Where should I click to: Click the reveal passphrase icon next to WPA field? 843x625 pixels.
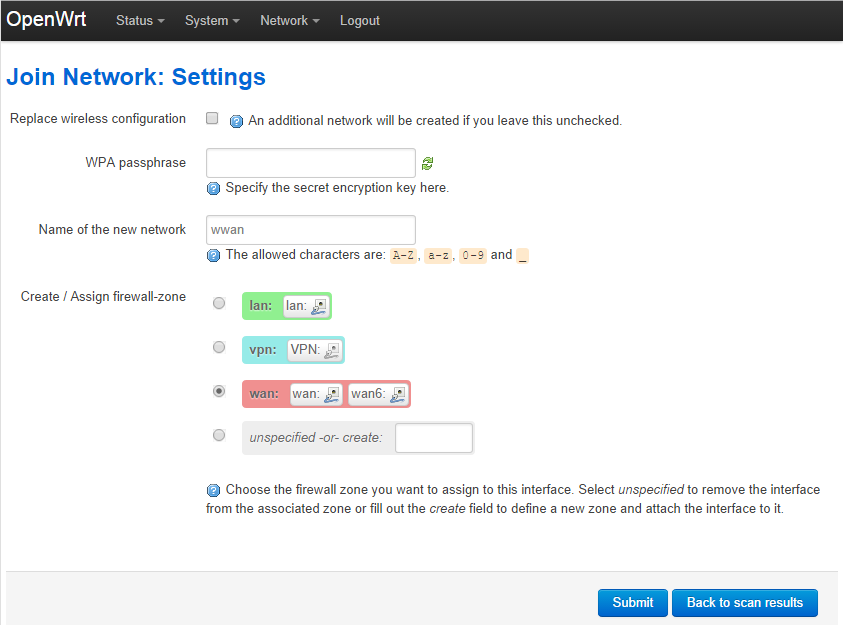click(427, 163)
